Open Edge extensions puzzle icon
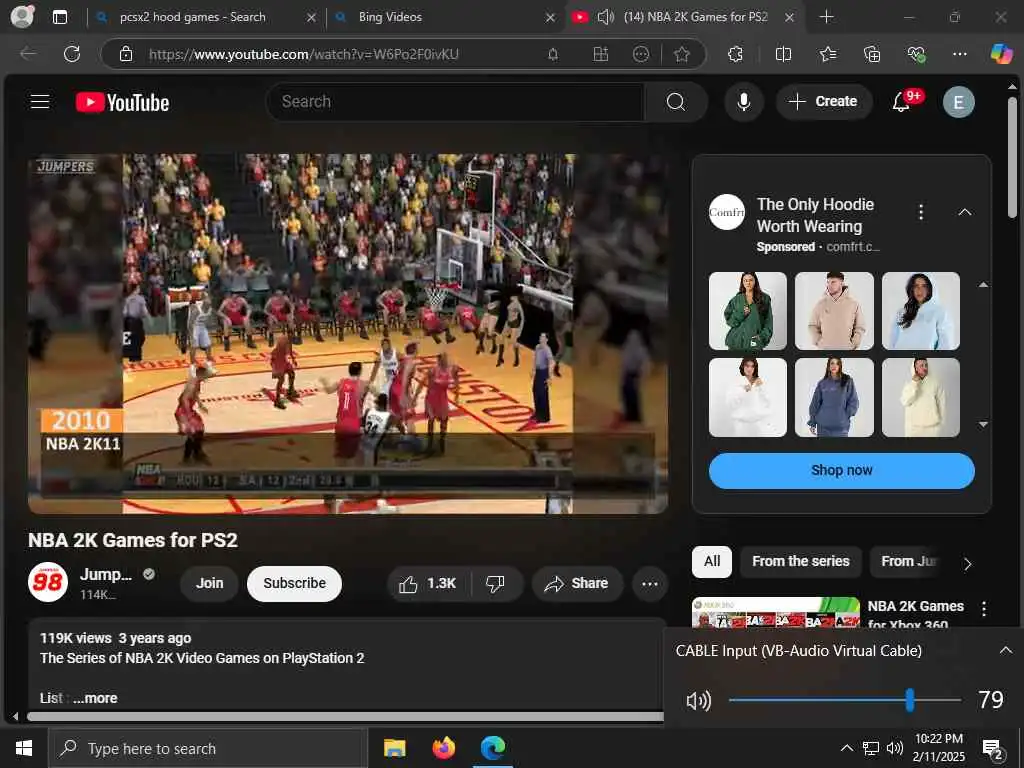This screenshot has height=768, width=1024. click(735, 54)
